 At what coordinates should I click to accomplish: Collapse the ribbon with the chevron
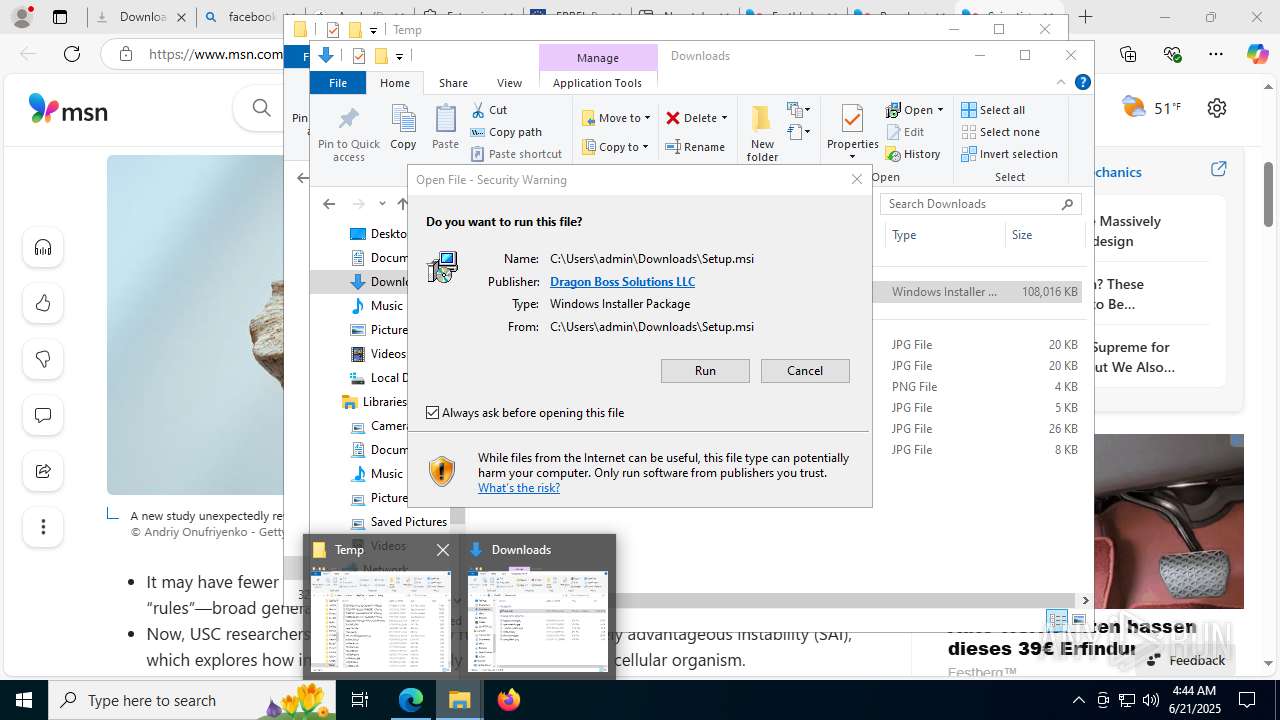1061,83
